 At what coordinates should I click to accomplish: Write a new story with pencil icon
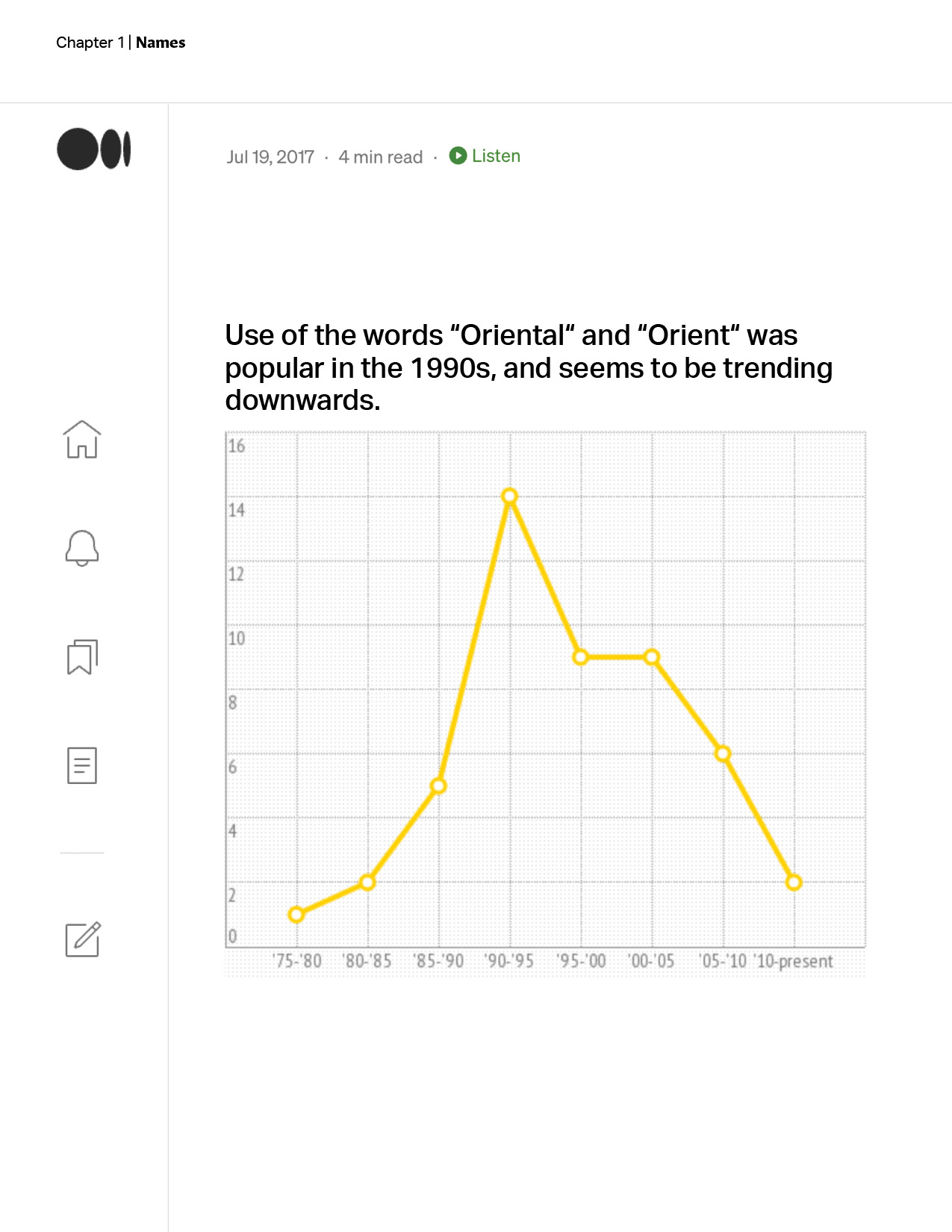pyautogui.click(x=83, y=939)
